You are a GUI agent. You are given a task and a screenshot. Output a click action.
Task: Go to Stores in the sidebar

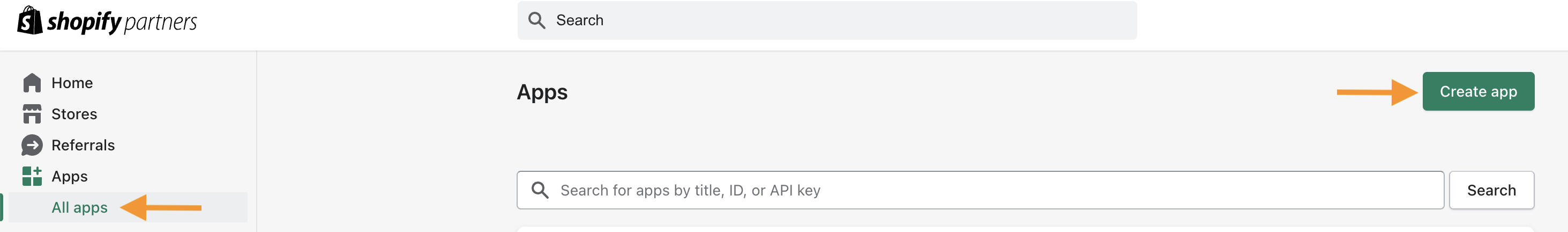tap(74, 114)
